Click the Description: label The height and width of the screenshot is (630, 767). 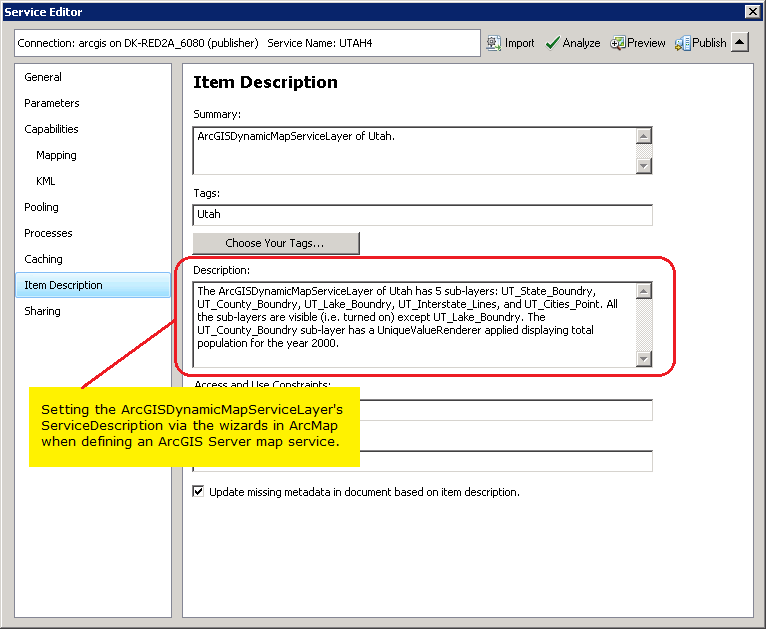click(x=222, y=270)
